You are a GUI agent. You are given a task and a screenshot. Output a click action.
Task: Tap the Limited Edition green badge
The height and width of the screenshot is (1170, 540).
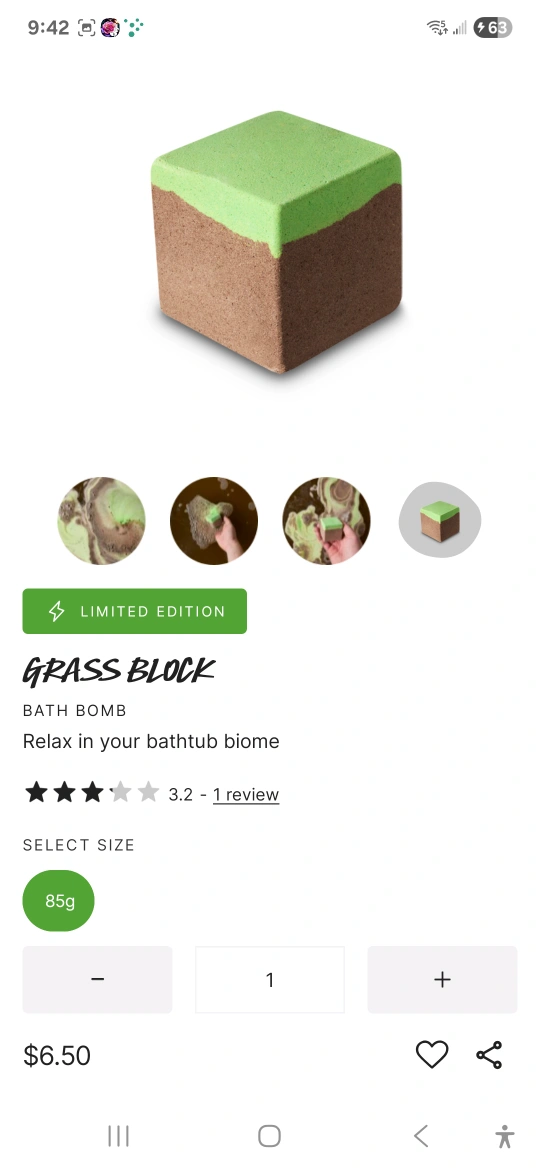tap(134, 611)
